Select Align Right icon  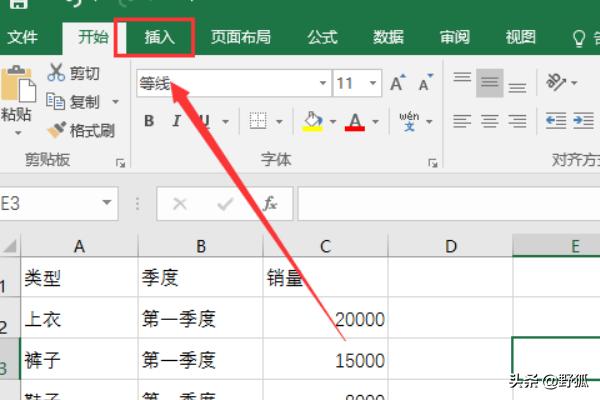[x=517, y=121]
